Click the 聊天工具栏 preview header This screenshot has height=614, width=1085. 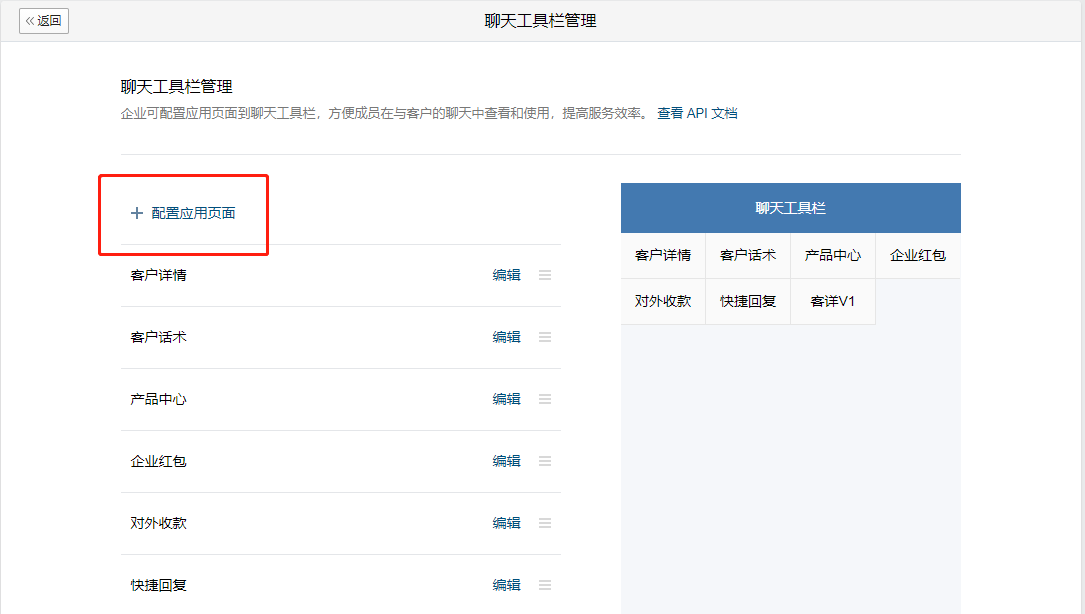pyautogui.click(x=791, y=208)
